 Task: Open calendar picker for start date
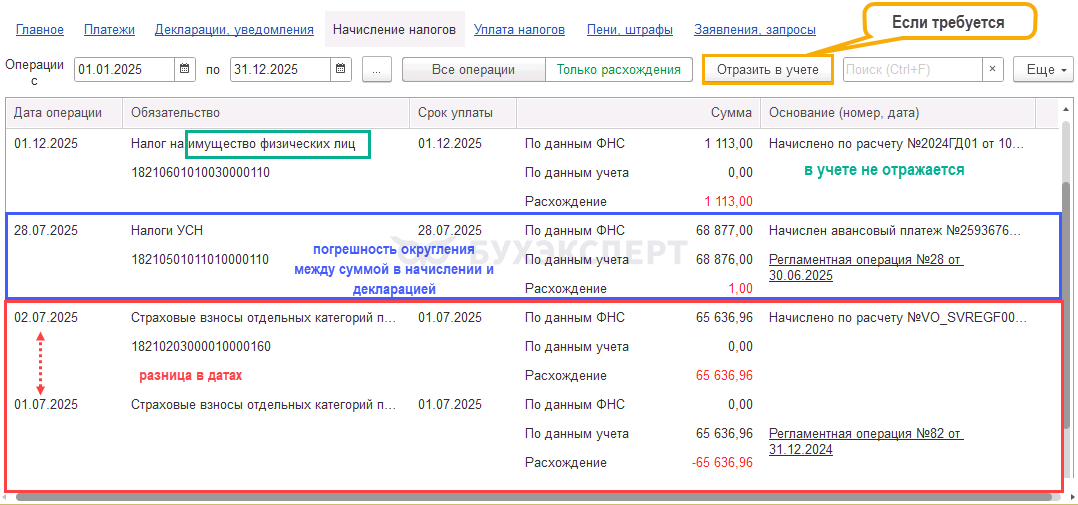(x=185, y=70)
